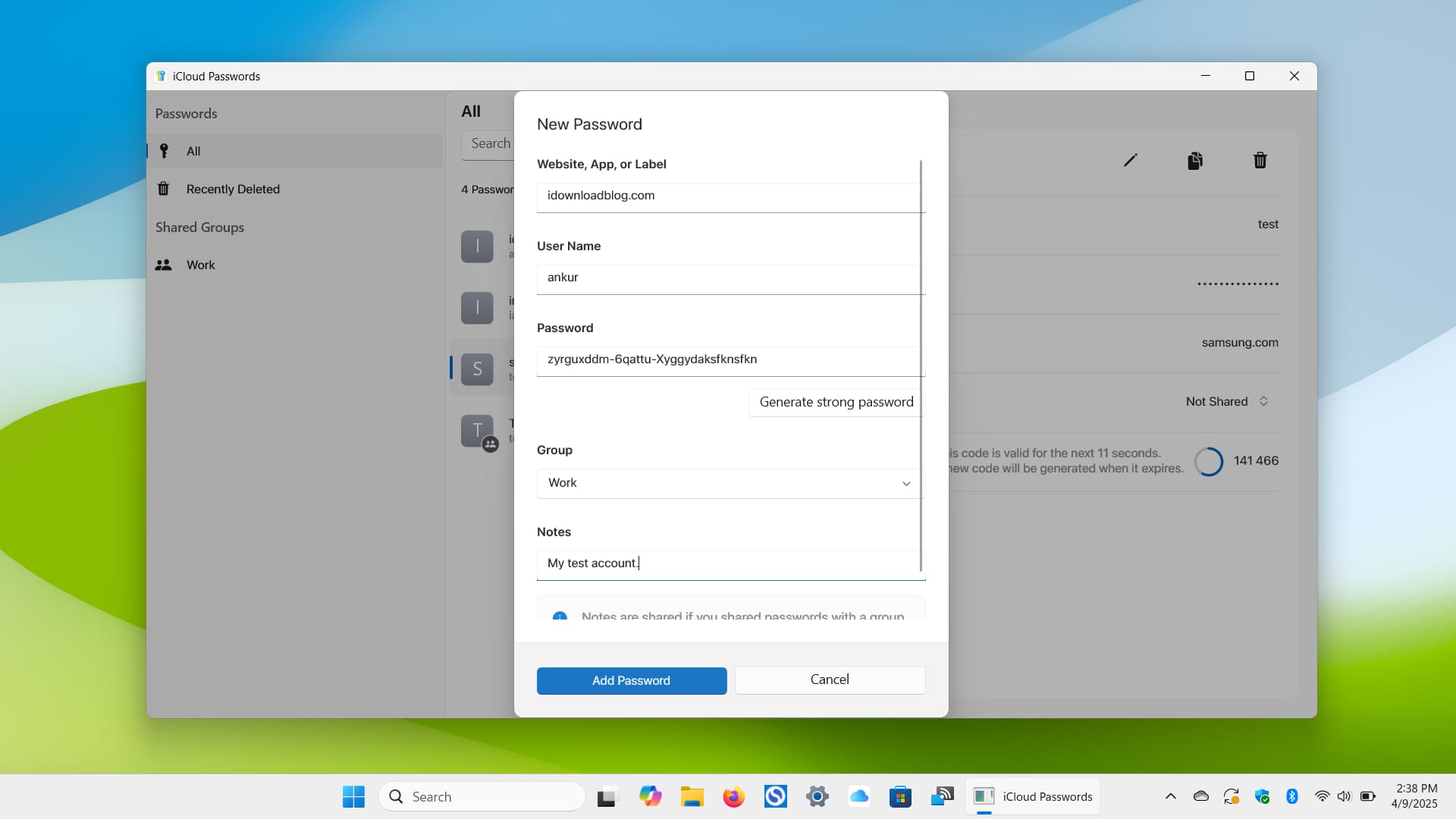Open Task View from the taskbar
Viewport: 1456px width, 819px height.
click(x=607, y=796)
